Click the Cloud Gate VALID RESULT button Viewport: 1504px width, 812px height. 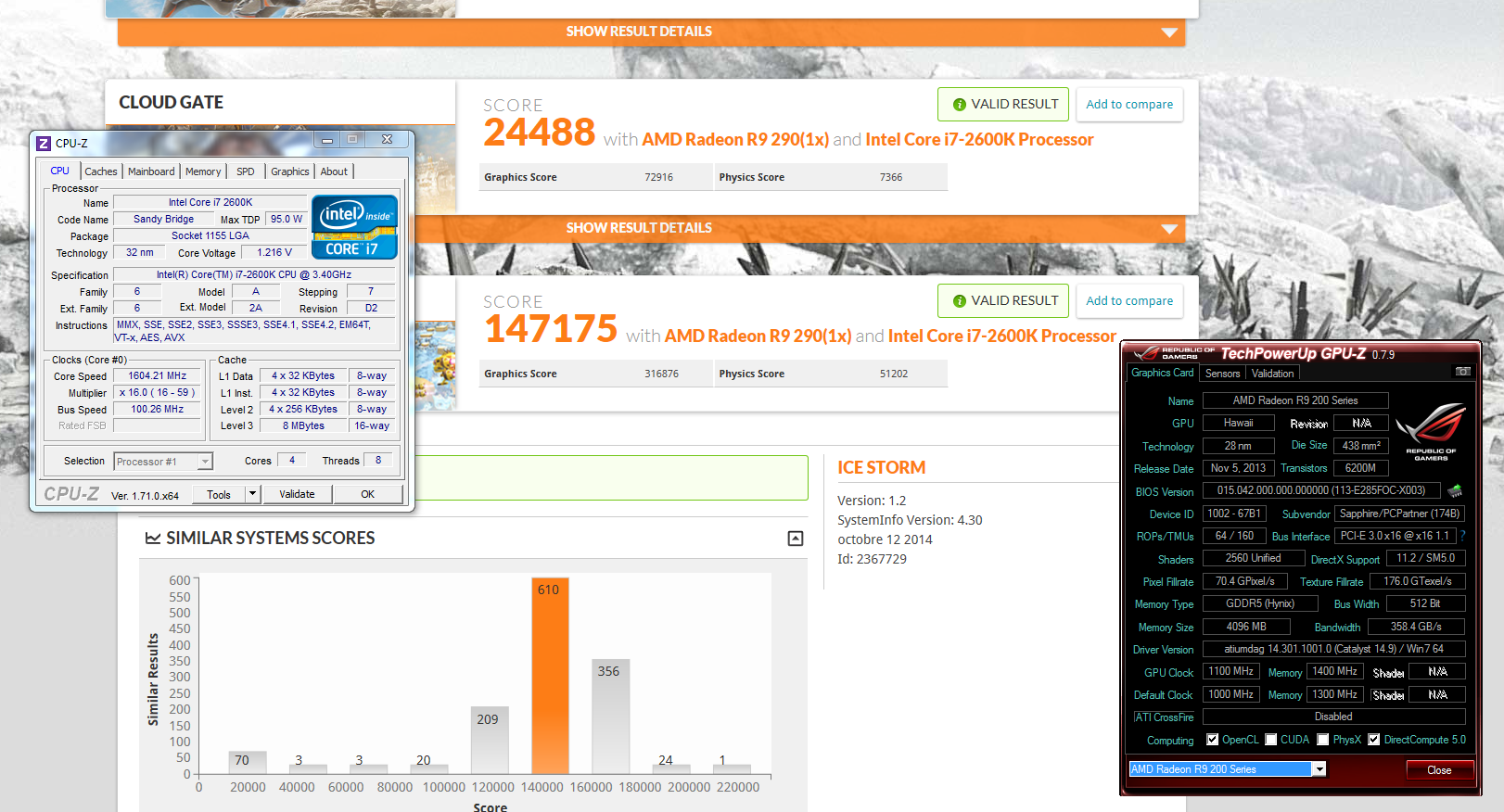(1003, 105)
